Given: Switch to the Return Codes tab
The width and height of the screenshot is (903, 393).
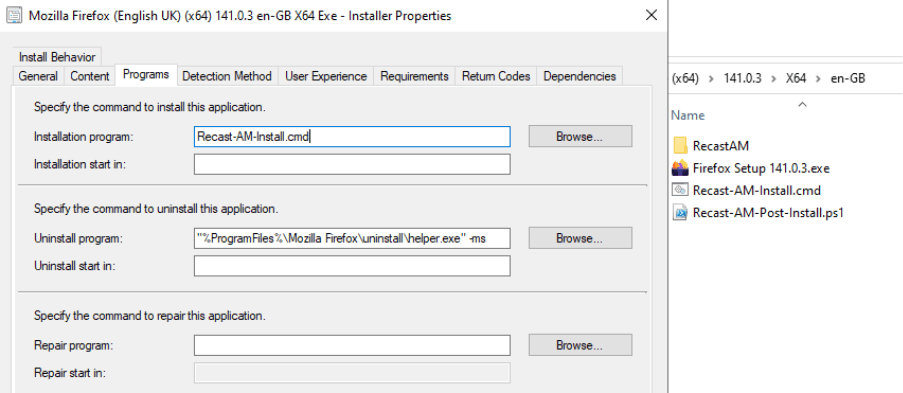Looking at the screenshot, I should [x=496, y=76].
